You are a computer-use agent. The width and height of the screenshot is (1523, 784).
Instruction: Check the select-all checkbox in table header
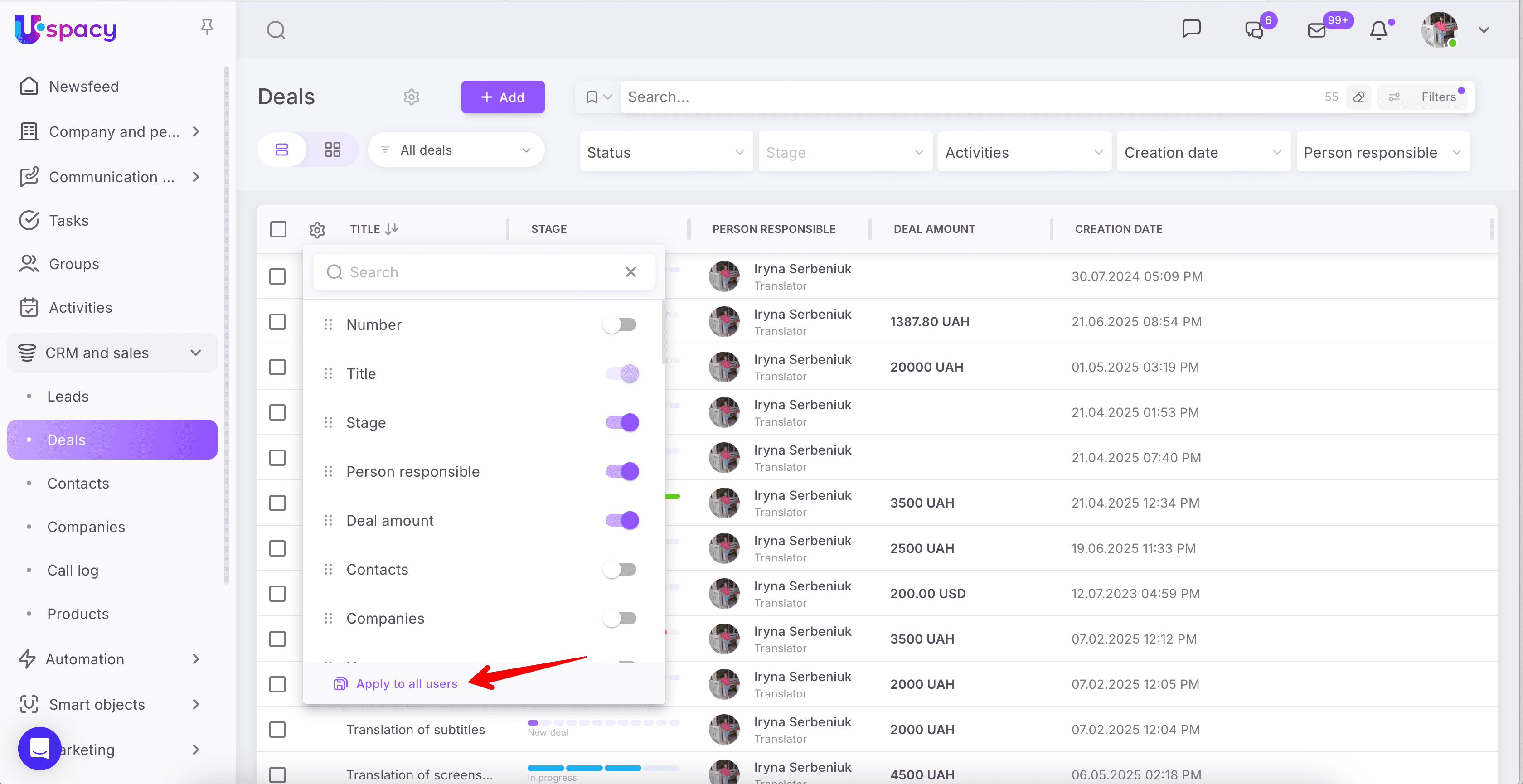(x=278, y=229)
